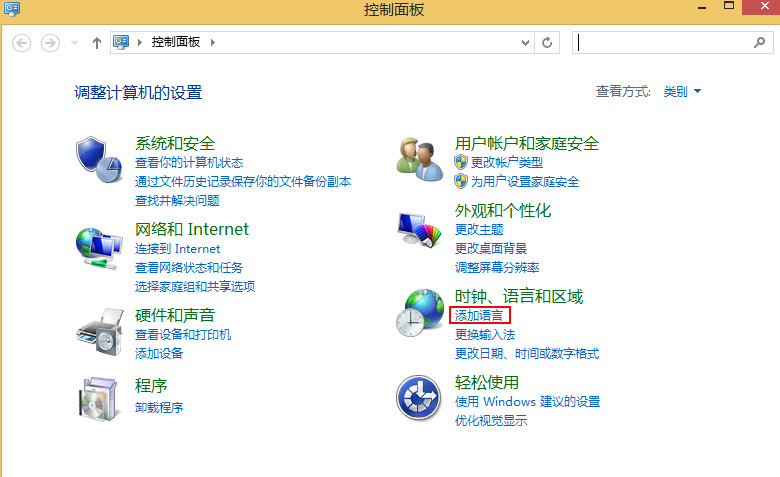
Task: Open 查找并解决问题 link
Action: pyautogui.click(x=177, y=200)
